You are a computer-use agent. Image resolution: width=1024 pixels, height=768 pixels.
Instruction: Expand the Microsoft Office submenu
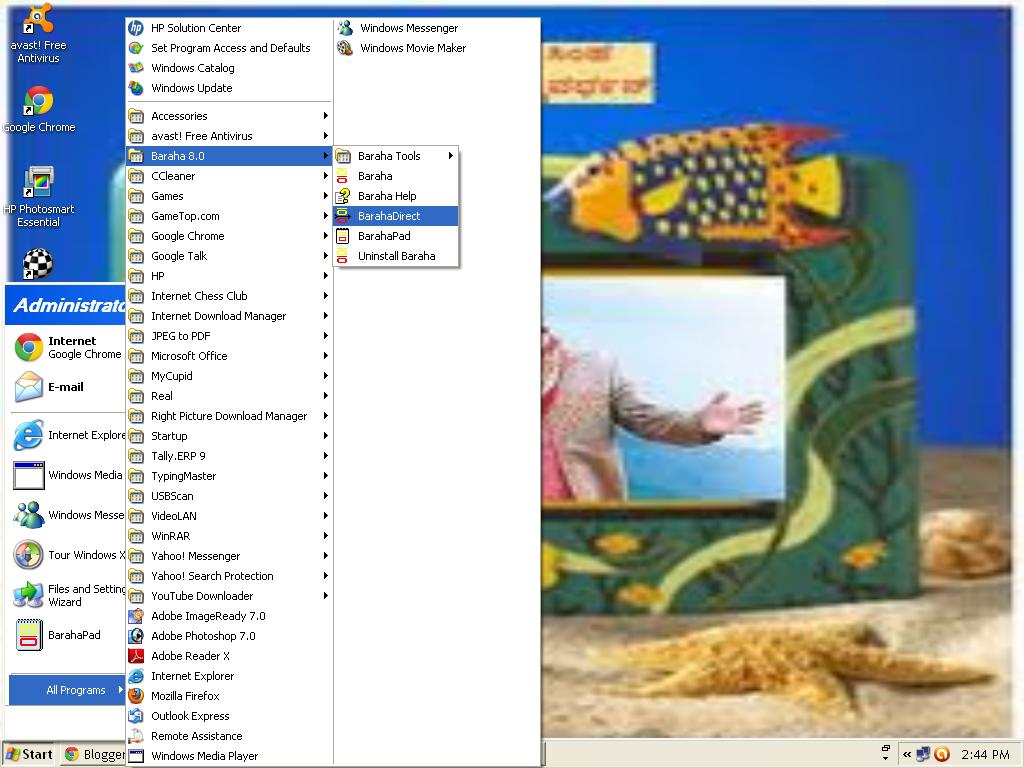[x=188, y=356]
